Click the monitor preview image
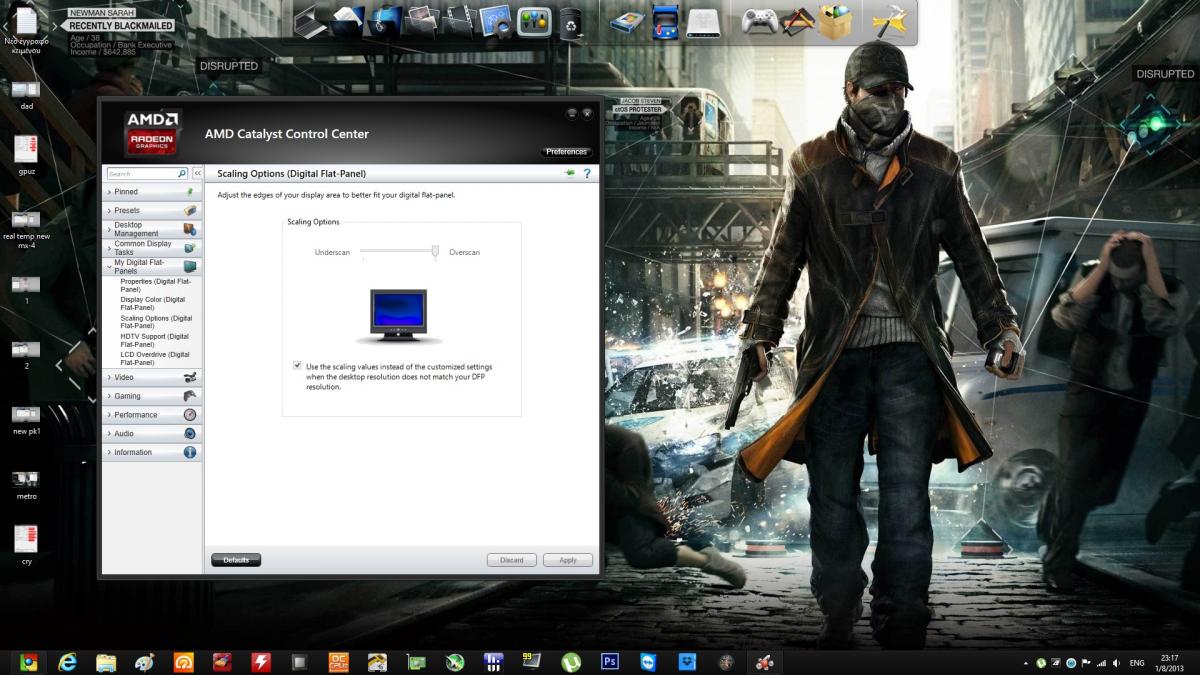This screenshot has width=1200, height=675. click(x=398, y=316)
